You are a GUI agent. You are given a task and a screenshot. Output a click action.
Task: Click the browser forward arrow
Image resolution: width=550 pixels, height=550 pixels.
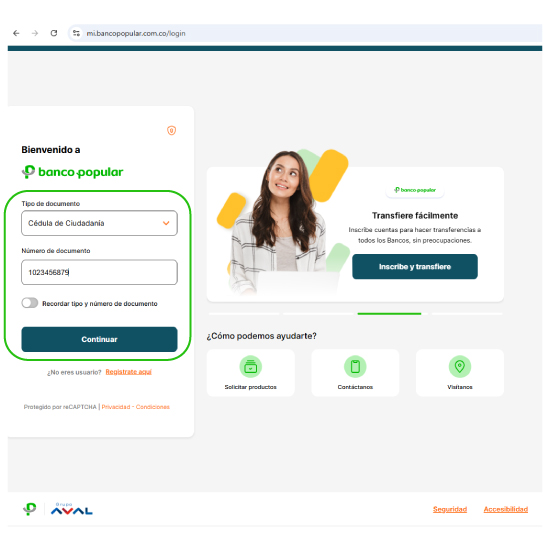(35, 33)
